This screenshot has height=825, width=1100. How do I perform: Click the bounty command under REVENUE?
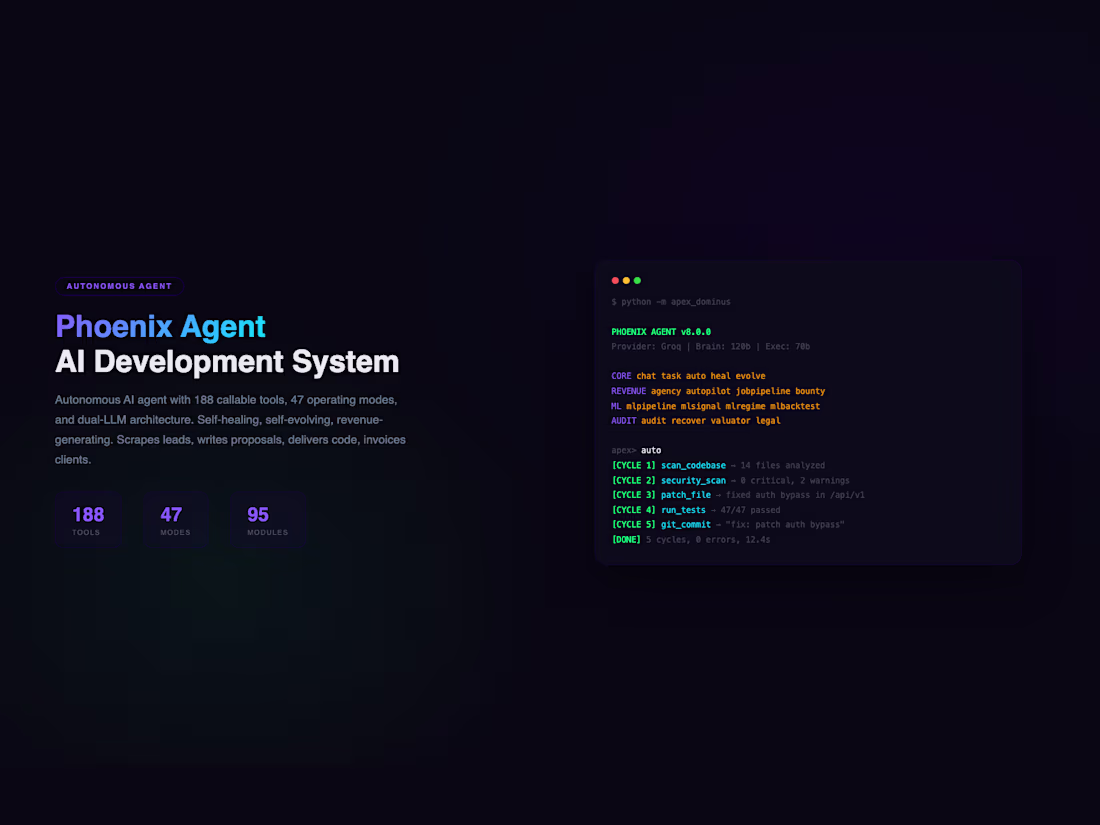(x=811, y=391)
